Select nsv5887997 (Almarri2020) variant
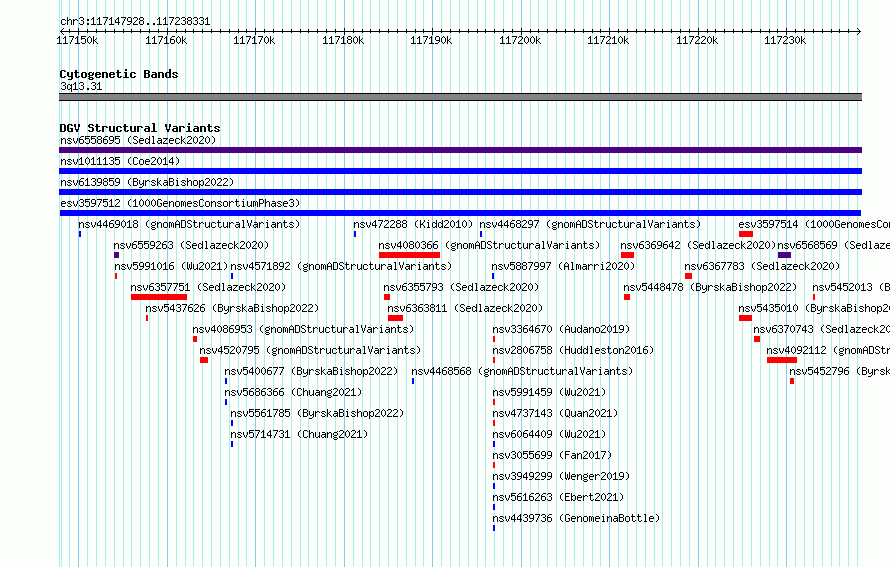This screenshot has height=567, width=890. coord(563,266)
